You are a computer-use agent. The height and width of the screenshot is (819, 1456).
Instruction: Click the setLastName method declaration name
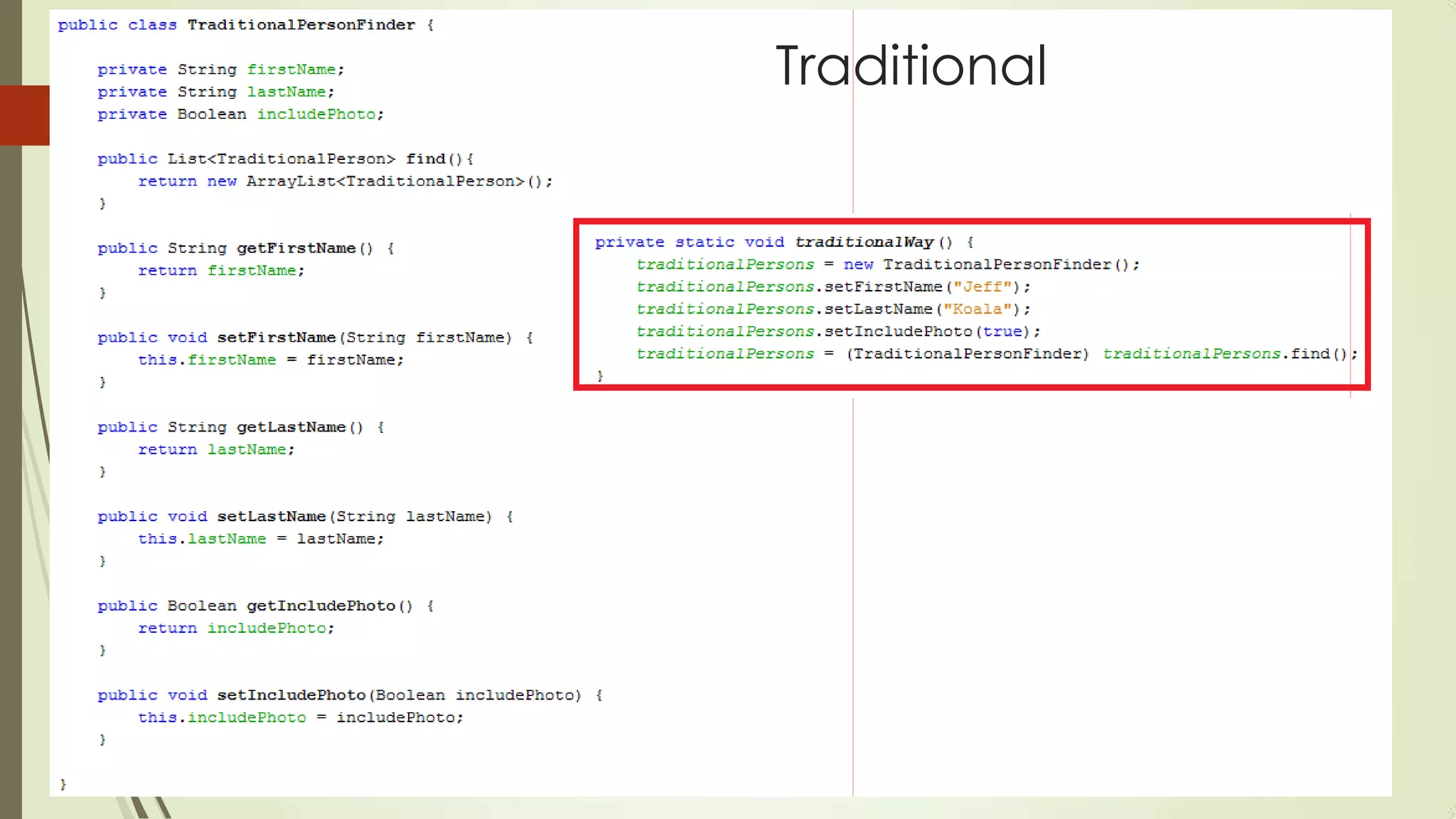(x=271, y=517)
